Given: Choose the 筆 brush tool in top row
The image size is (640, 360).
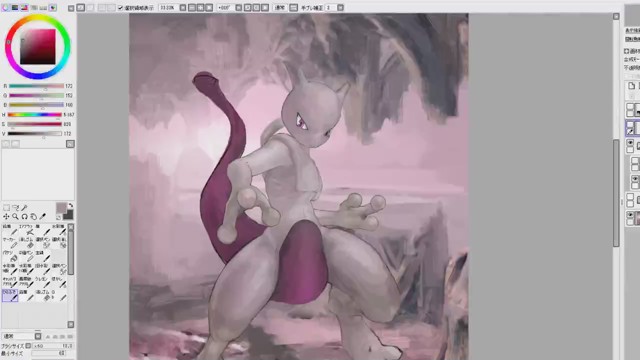Looking at the screenshot, I should [43, 229].
